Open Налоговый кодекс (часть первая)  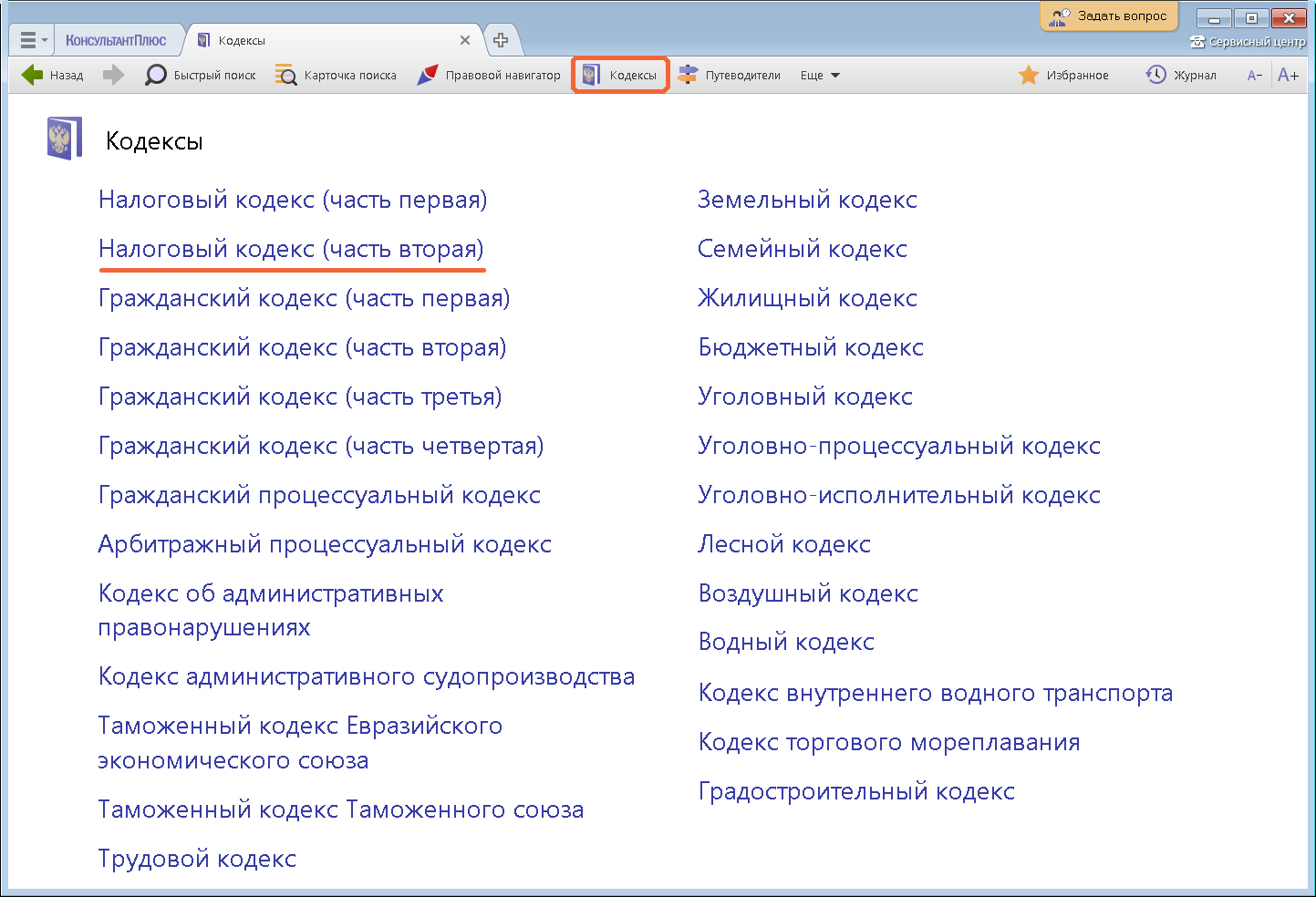[293, 200]
